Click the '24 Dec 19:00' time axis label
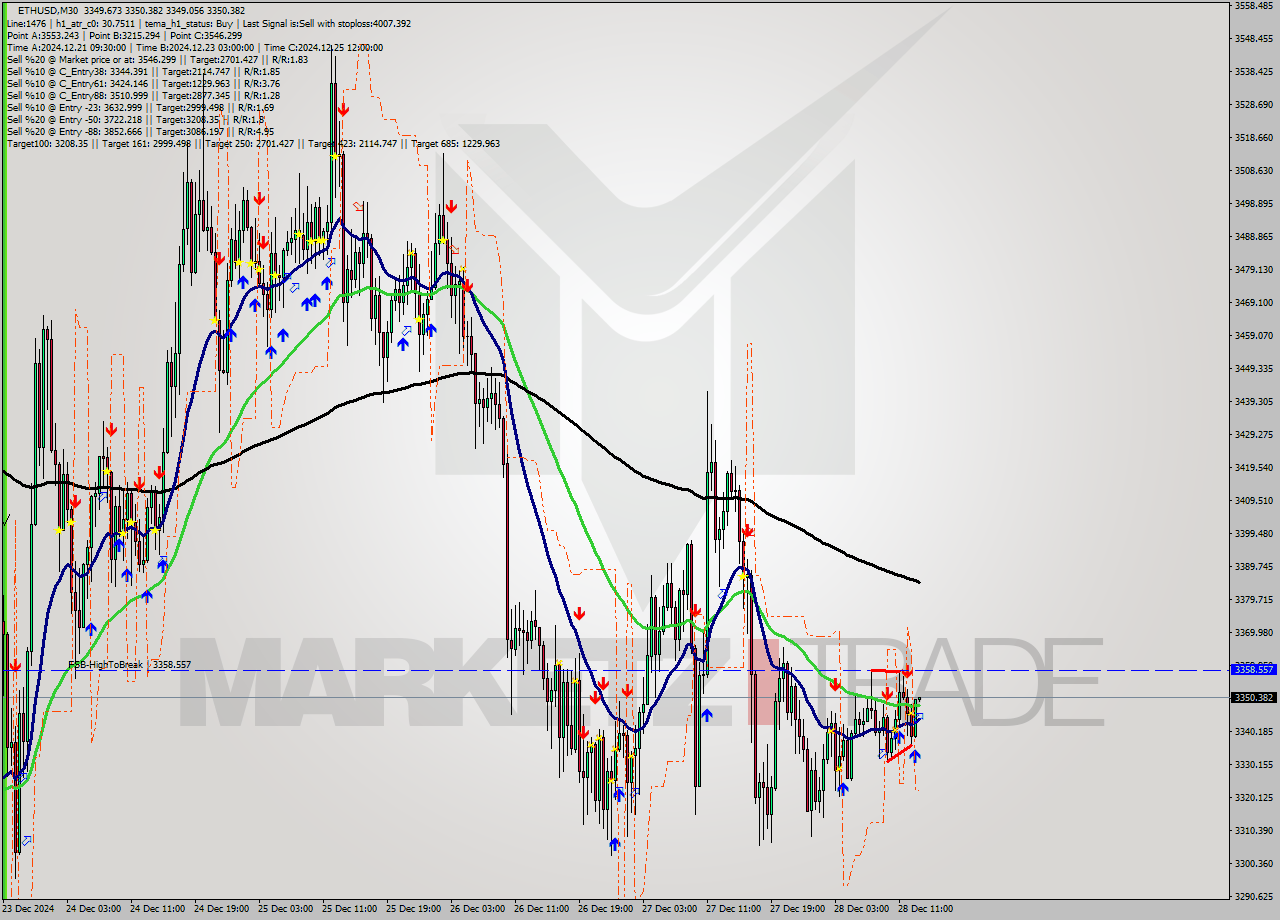Screen dimensions: 1280x920 pyautogui.click(x=221, y=909)
